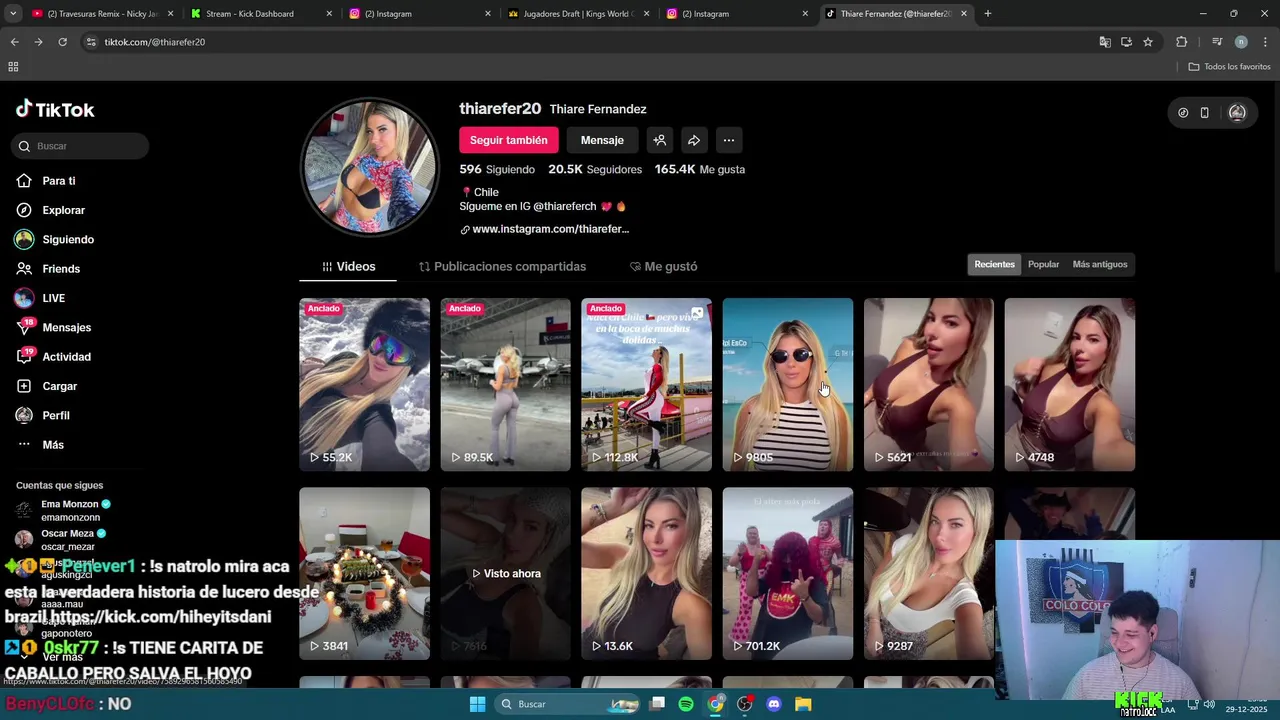
Task: Open the video with 4748 views
Action: 1070,384
